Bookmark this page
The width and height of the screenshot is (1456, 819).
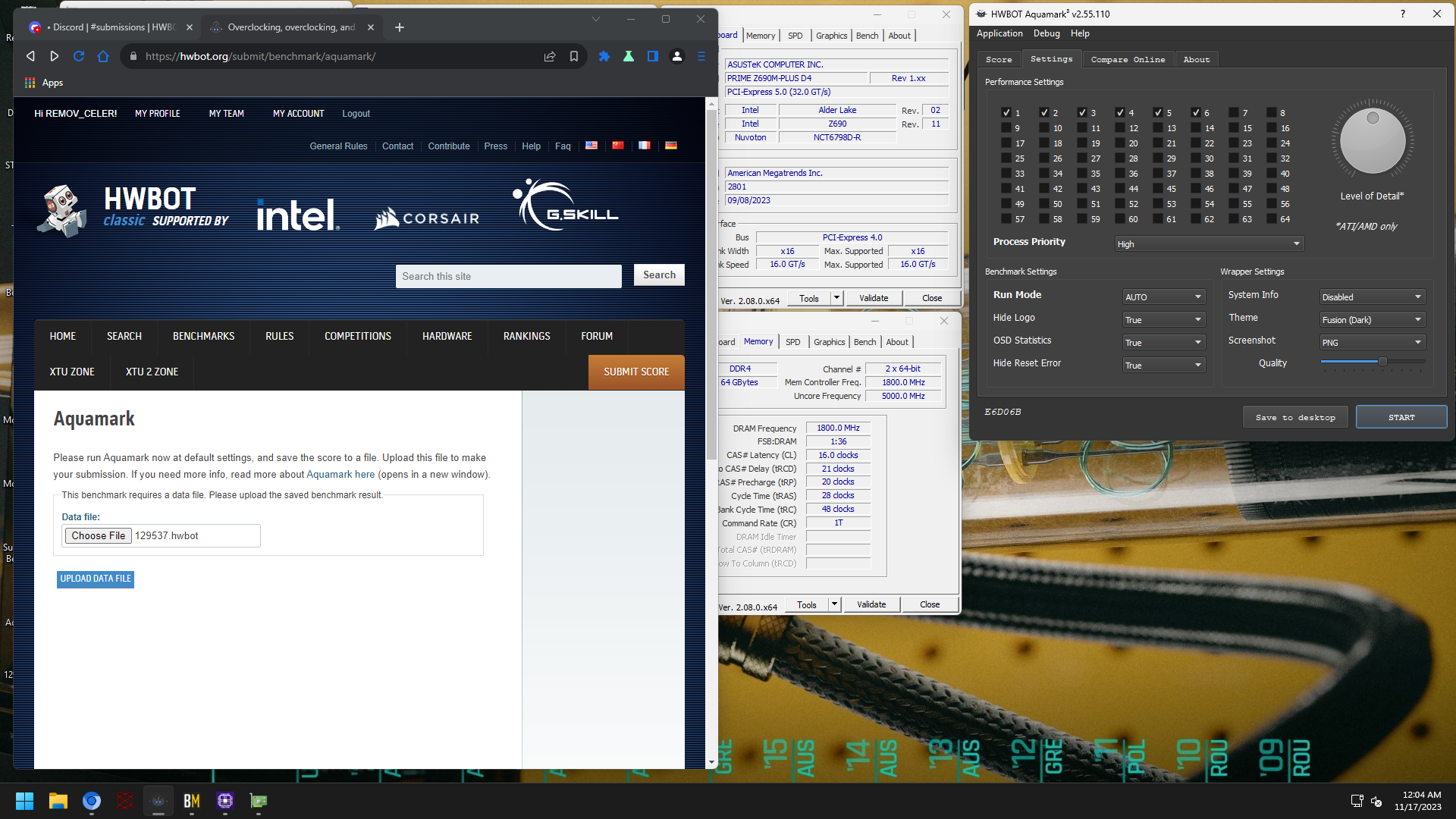click(574, 56)
